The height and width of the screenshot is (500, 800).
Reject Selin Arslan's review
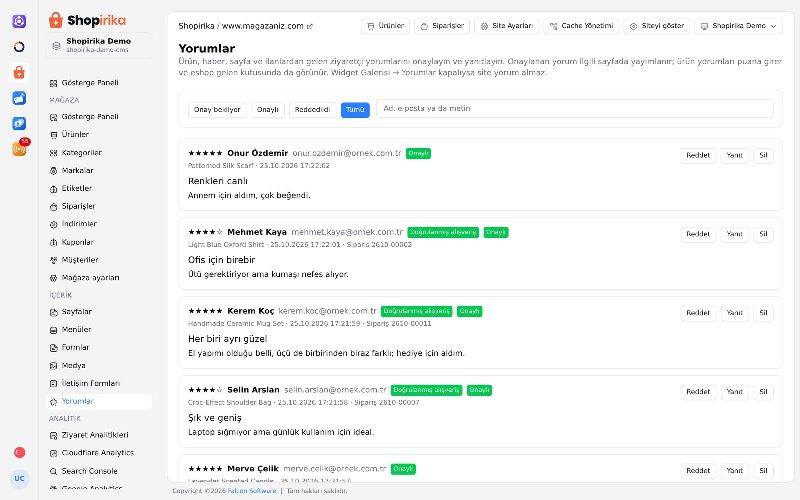[698, 392]
